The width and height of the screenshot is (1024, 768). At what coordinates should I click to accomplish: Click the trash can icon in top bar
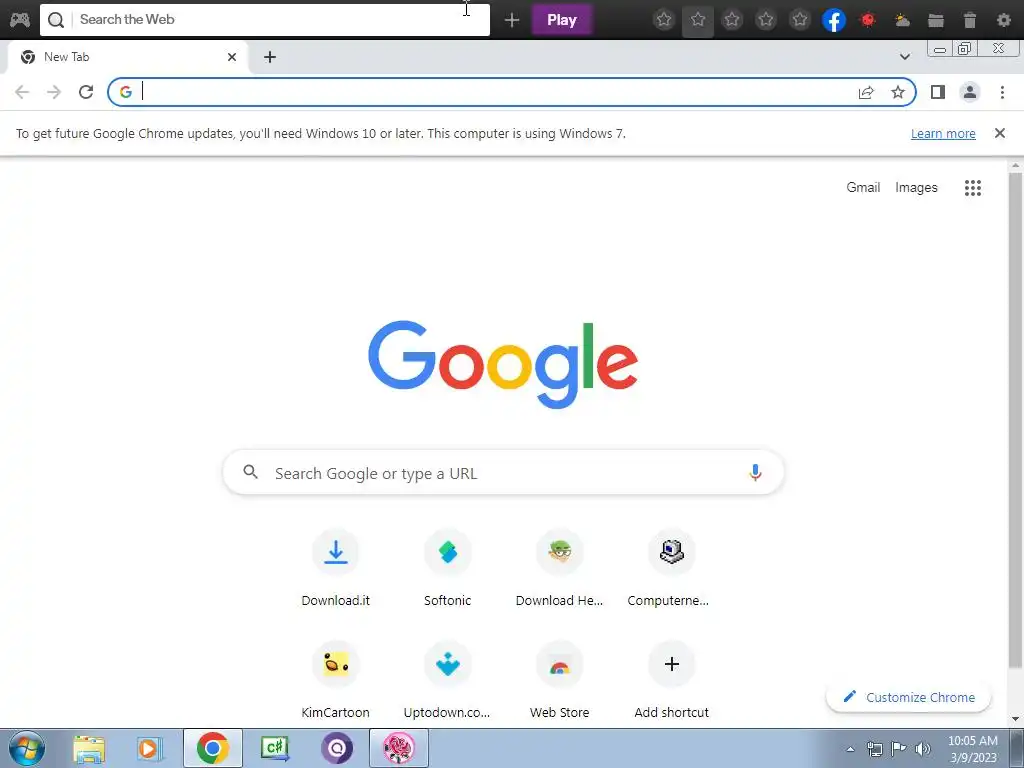coord(970,20)
